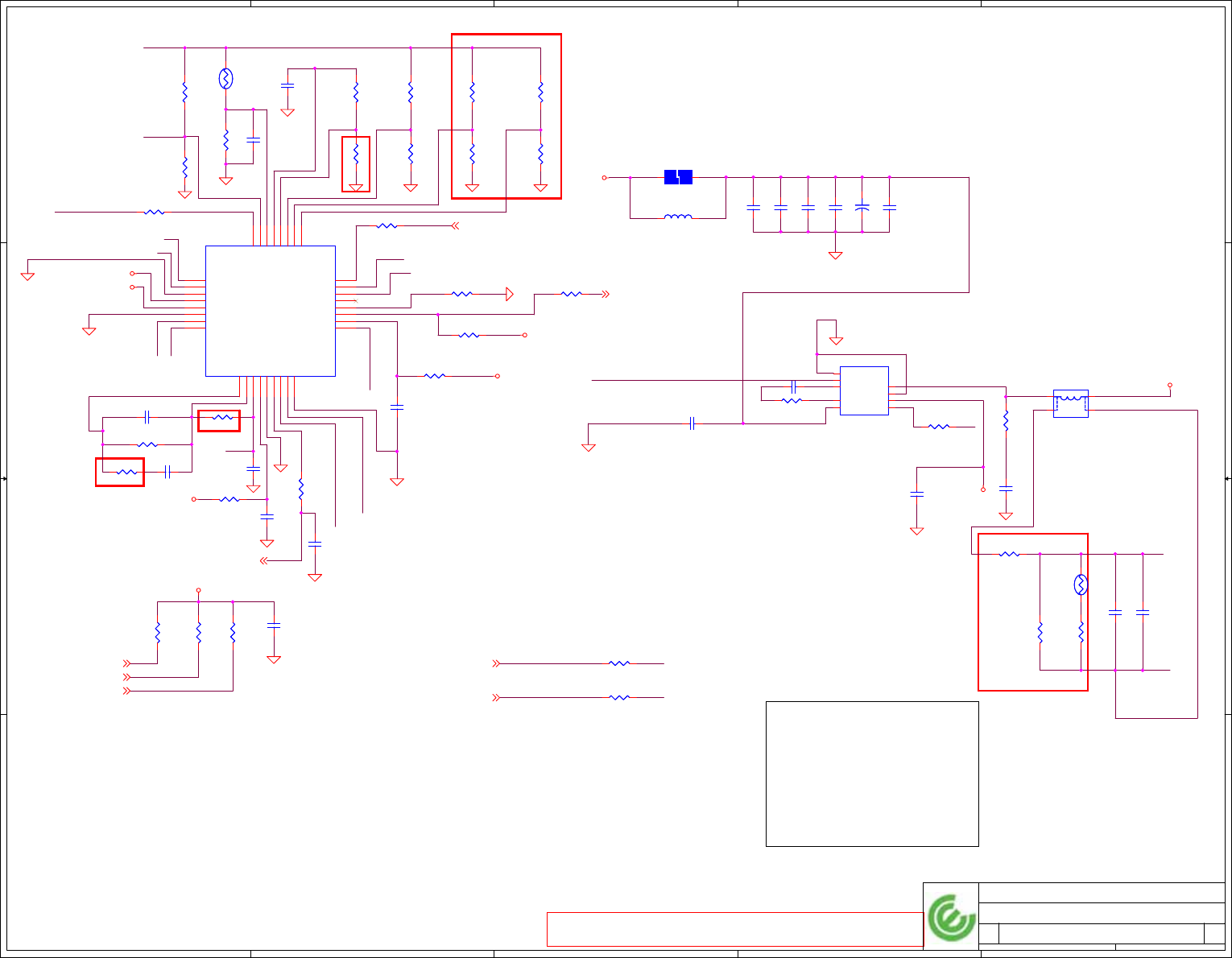
Task: Select the circled thermistor on the top rail
Action: pyautogui.click(x=225, y=78)
